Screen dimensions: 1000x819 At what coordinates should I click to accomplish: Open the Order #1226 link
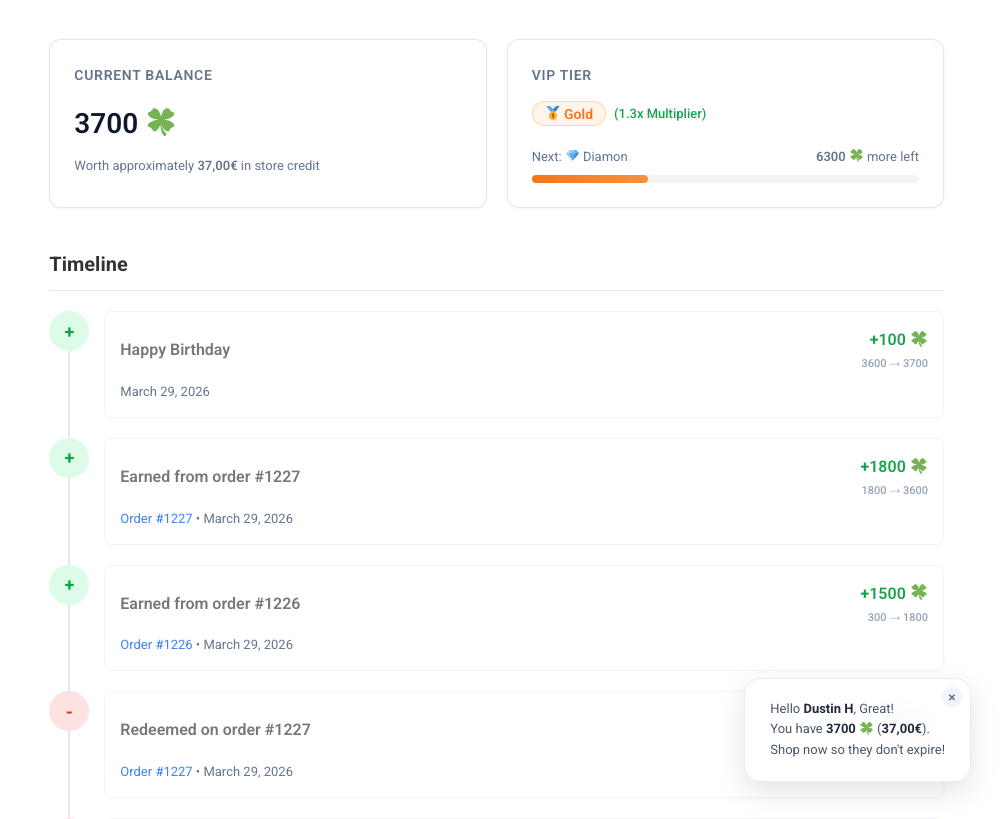156,645
